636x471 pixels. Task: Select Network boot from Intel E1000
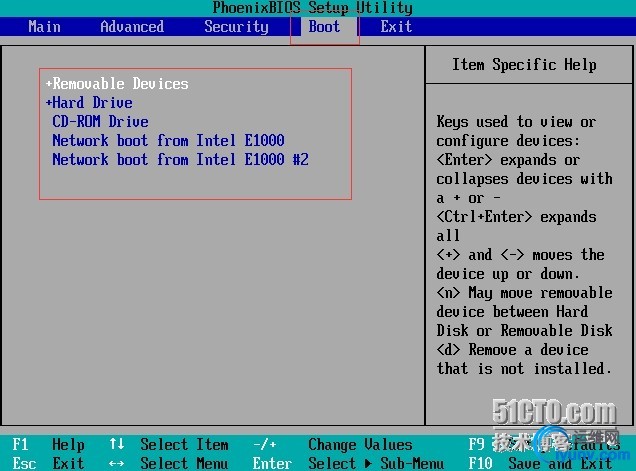coord(168,141)
